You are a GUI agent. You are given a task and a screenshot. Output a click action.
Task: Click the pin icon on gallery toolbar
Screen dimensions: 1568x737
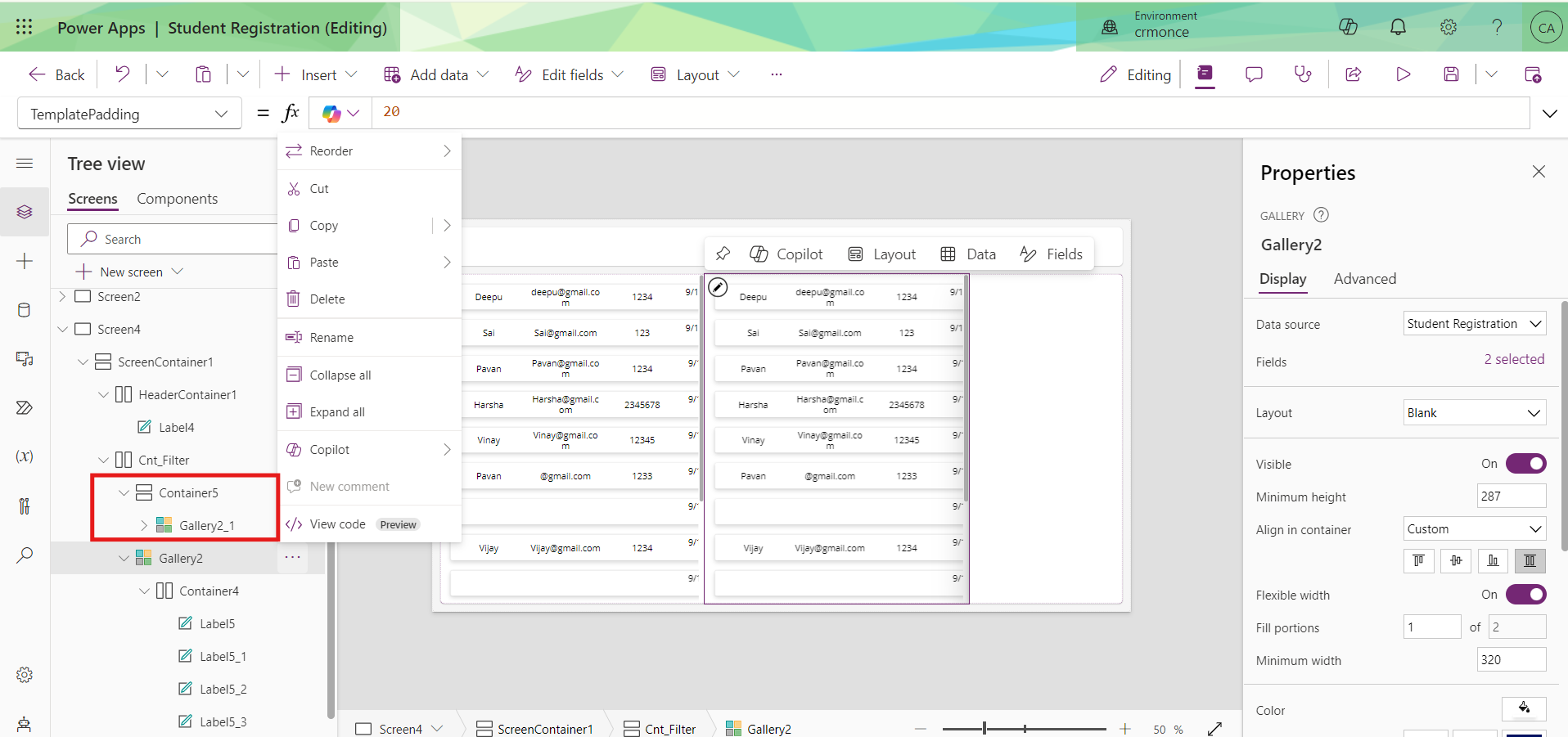pos(723,254)
